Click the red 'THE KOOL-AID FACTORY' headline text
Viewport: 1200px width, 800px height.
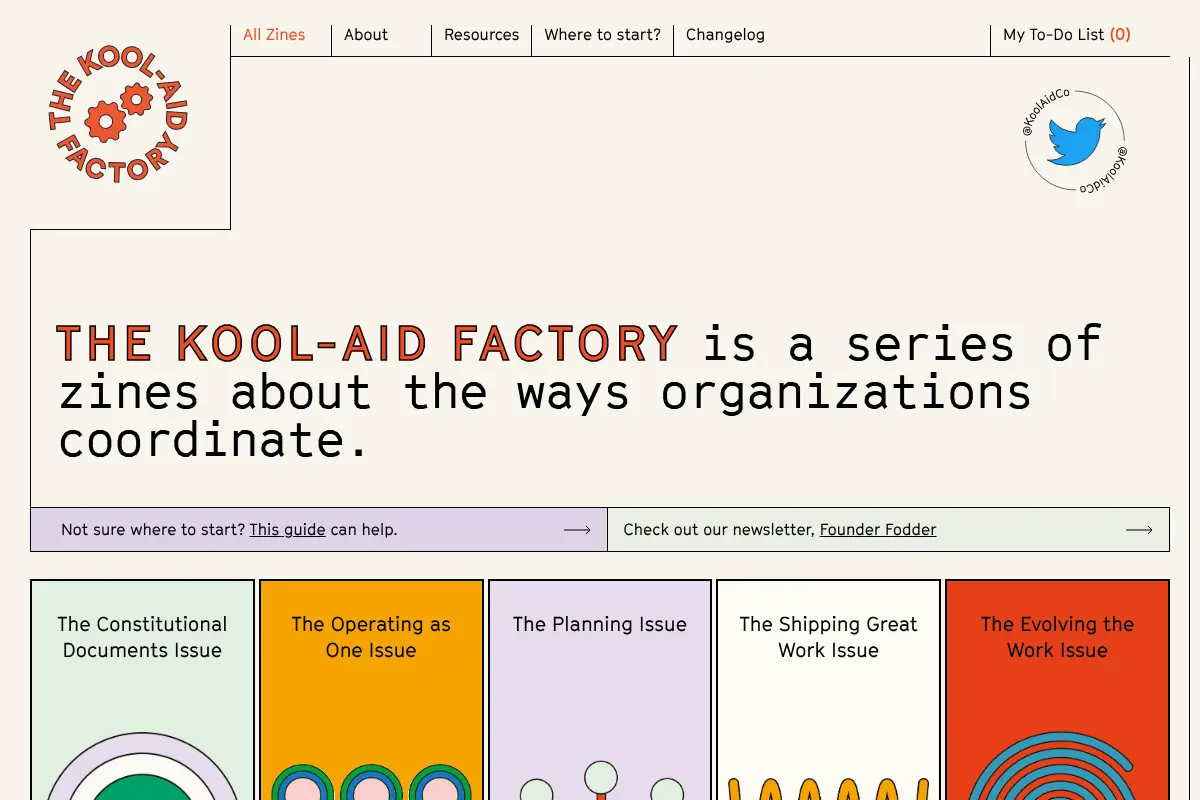click(367, 343)
